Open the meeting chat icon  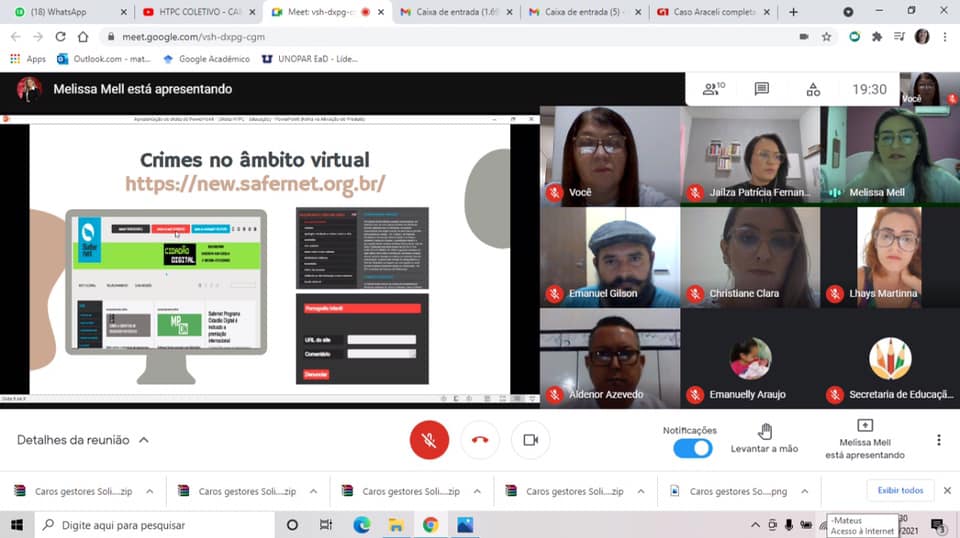pyautogui.click(x=762, y=89)
